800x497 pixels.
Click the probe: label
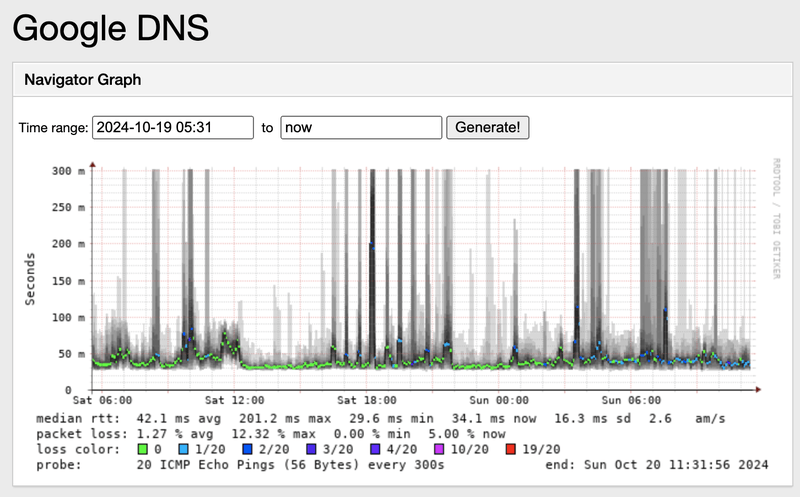click(x=59, y=465)
